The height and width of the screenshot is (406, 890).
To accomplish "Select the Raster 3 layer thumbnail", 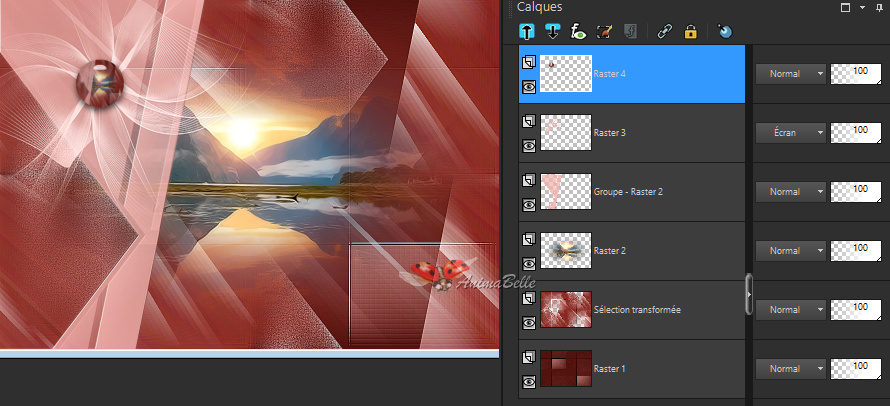I will click(566, 133).
